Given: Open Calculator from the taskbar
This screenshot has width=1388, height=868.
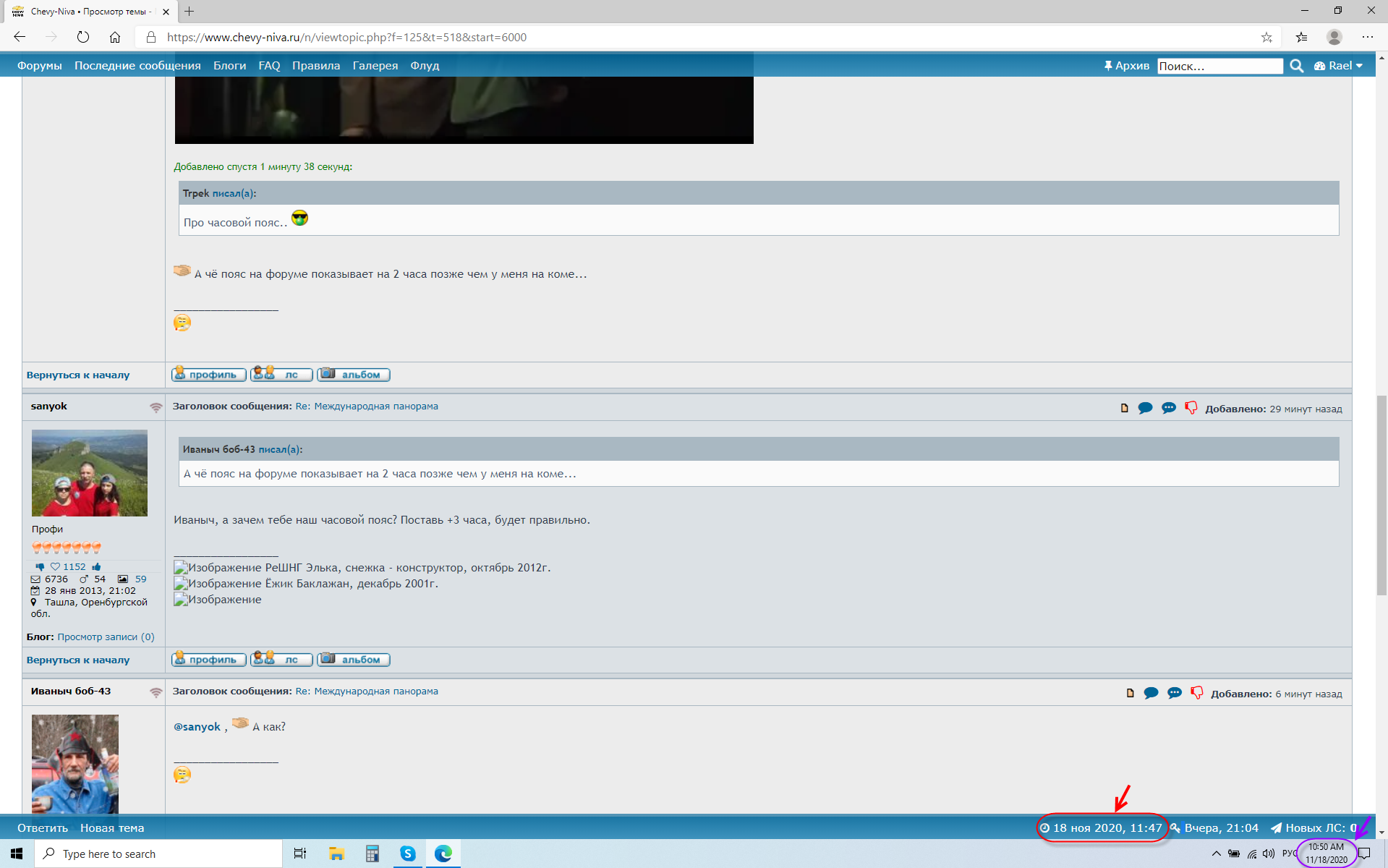Looking at the screenshot, I should point(372,854).
